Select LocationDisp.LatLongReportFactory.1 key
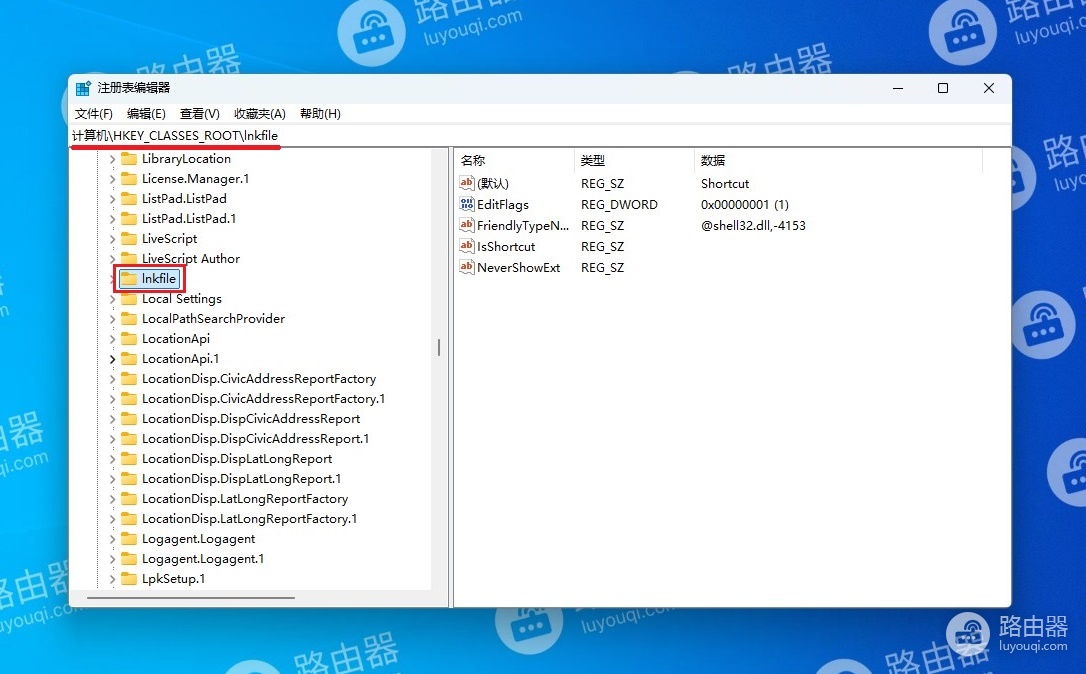 (249, 519)
